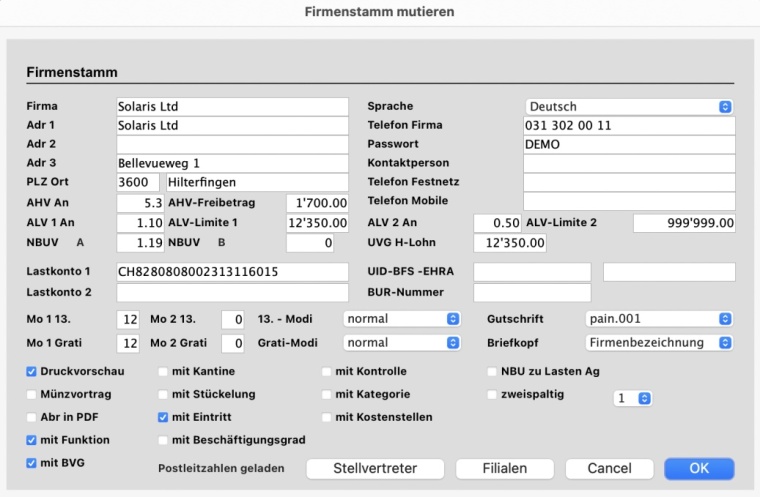760x497 pixels.
Task: Open the Sprache dropdown showing Deutsch
Action: (629, 107)
